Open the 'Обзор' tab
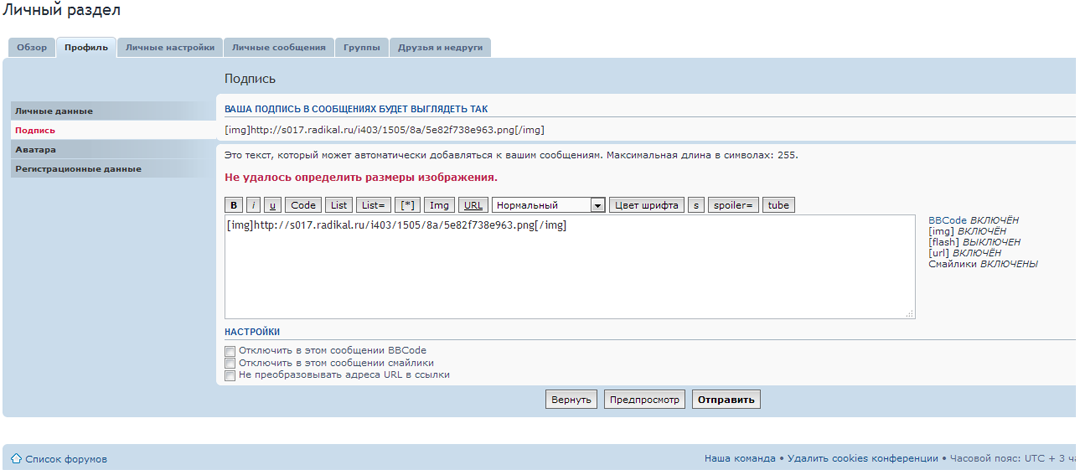Screen dimensions: 1076x470 coord(32,47)
